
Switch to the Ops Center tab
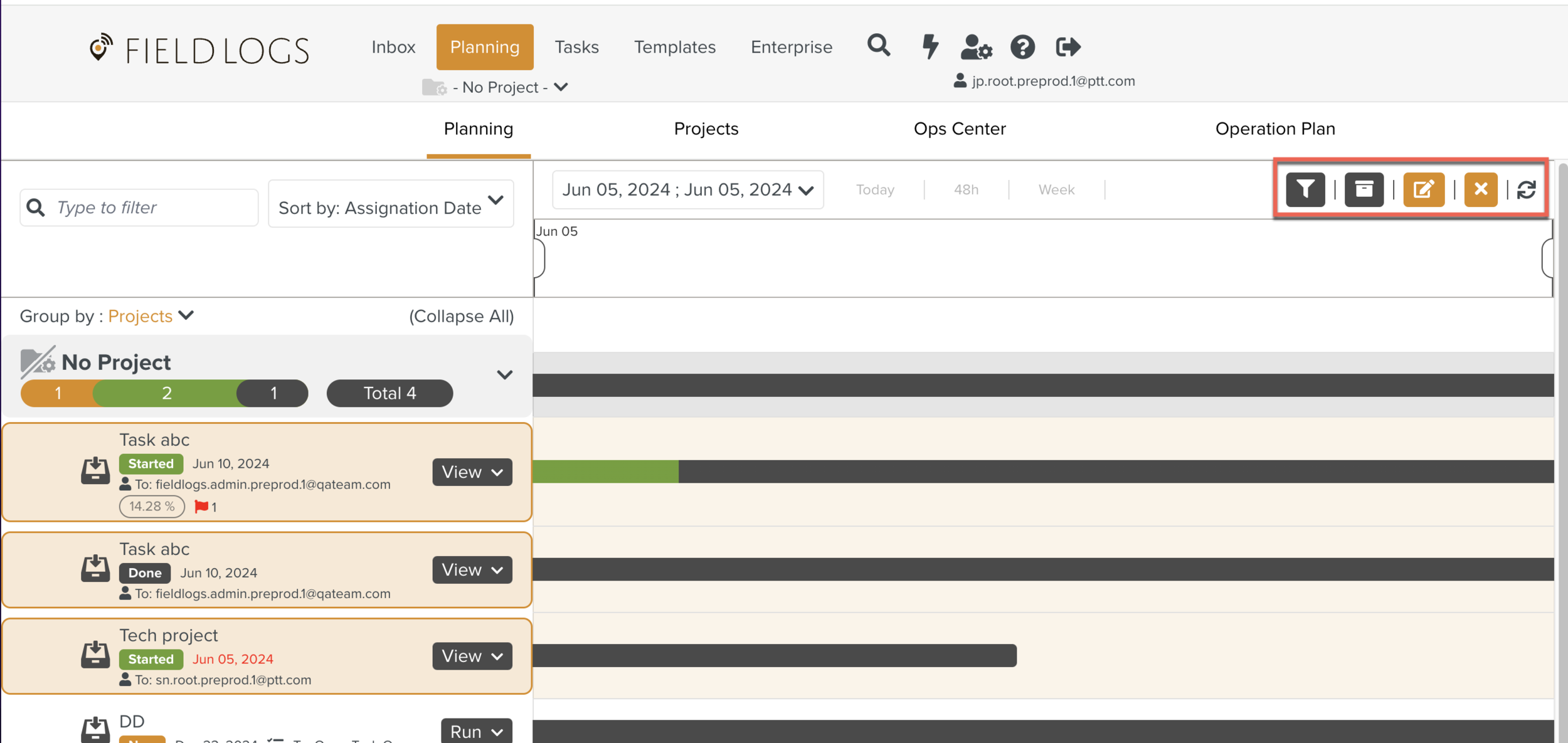tap(959, 129)
